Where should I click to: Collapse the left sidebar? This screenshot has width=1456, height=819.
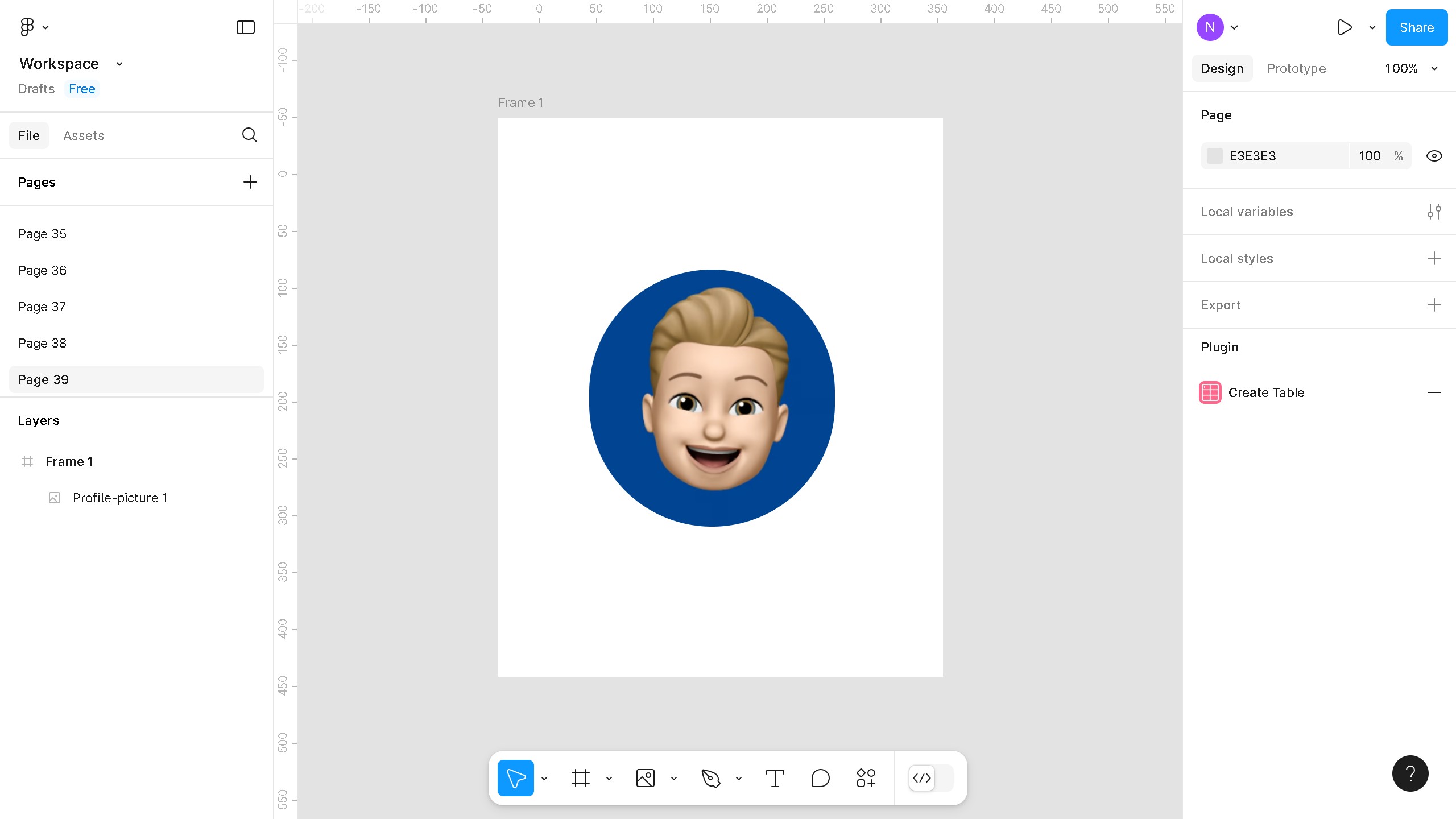(x=245, y=27)
